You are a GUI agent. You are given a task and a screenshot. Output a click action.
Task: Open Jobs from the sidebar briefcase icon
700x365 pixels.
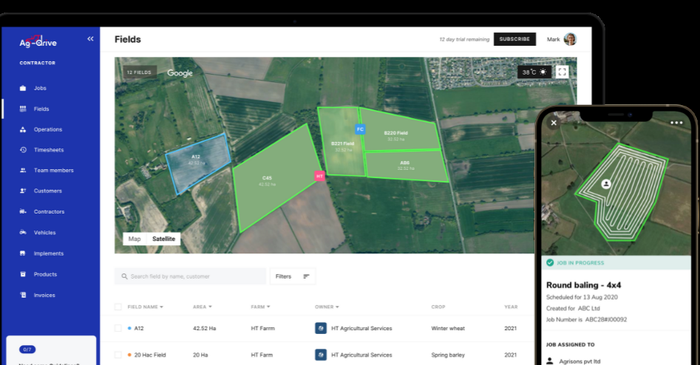click(x=23, y=88)
